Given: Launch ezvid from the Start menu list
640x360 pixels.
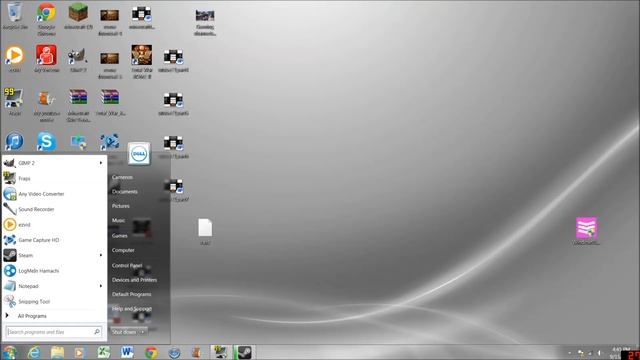Looking at the screenshot, I should click(53, 224).
